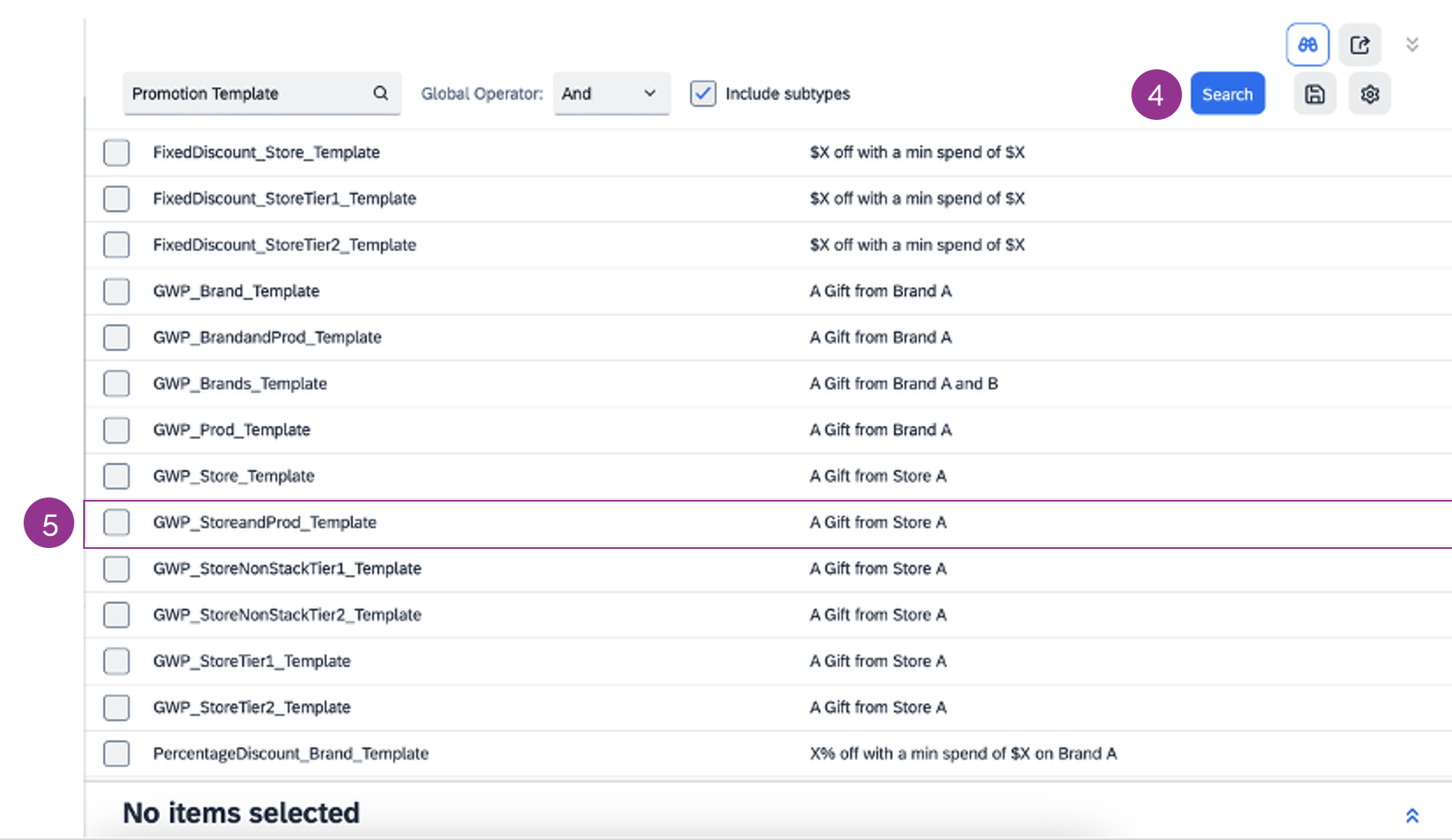Select the GWP_StoreandProd_Template checkbox
The height and width of the screenshot is (840, 1452).
click(117, 523)
